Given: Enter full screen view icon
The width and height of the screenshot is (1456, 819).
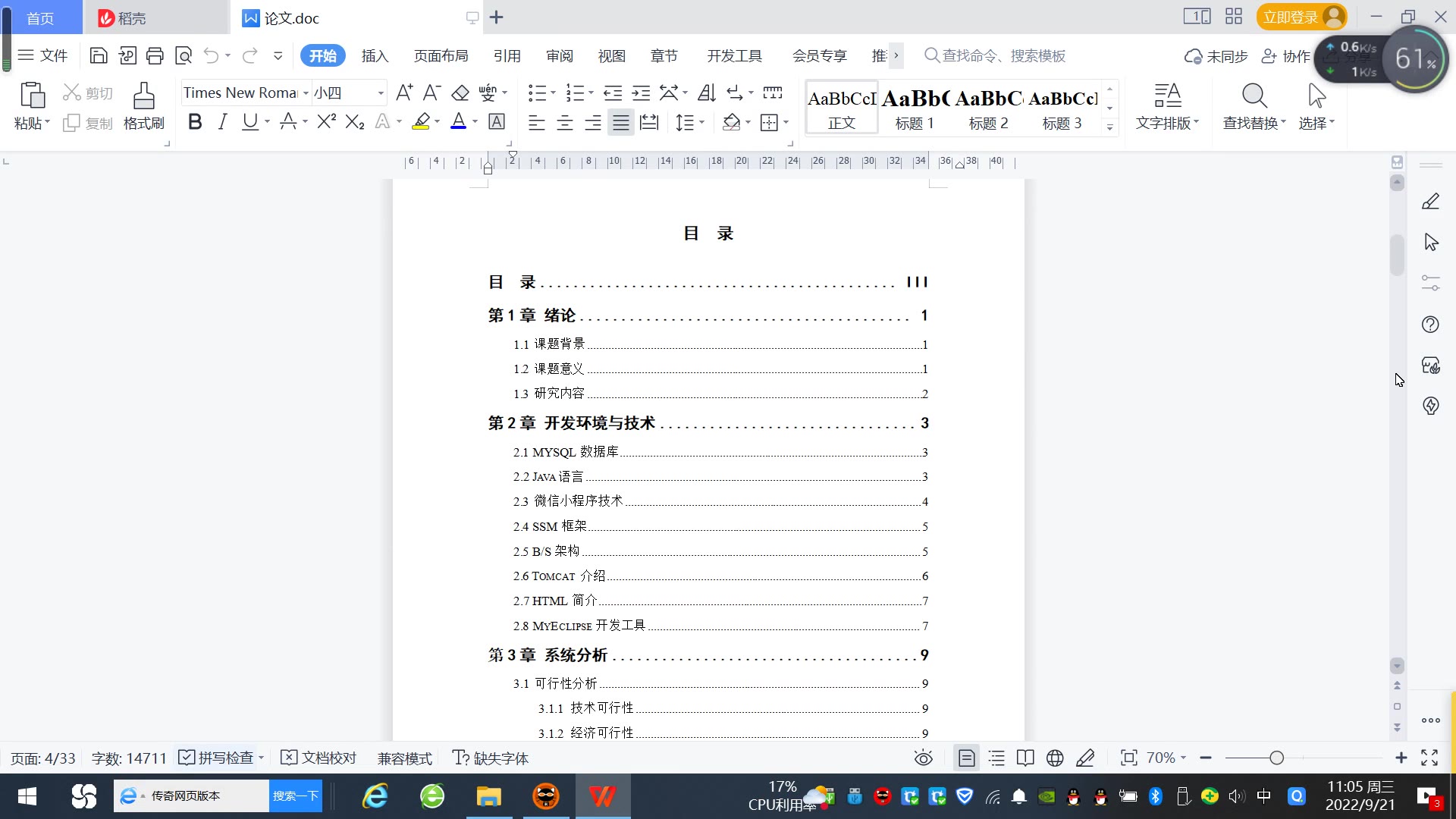Looking at the screenshot, I should click(x=1429, y=758).
